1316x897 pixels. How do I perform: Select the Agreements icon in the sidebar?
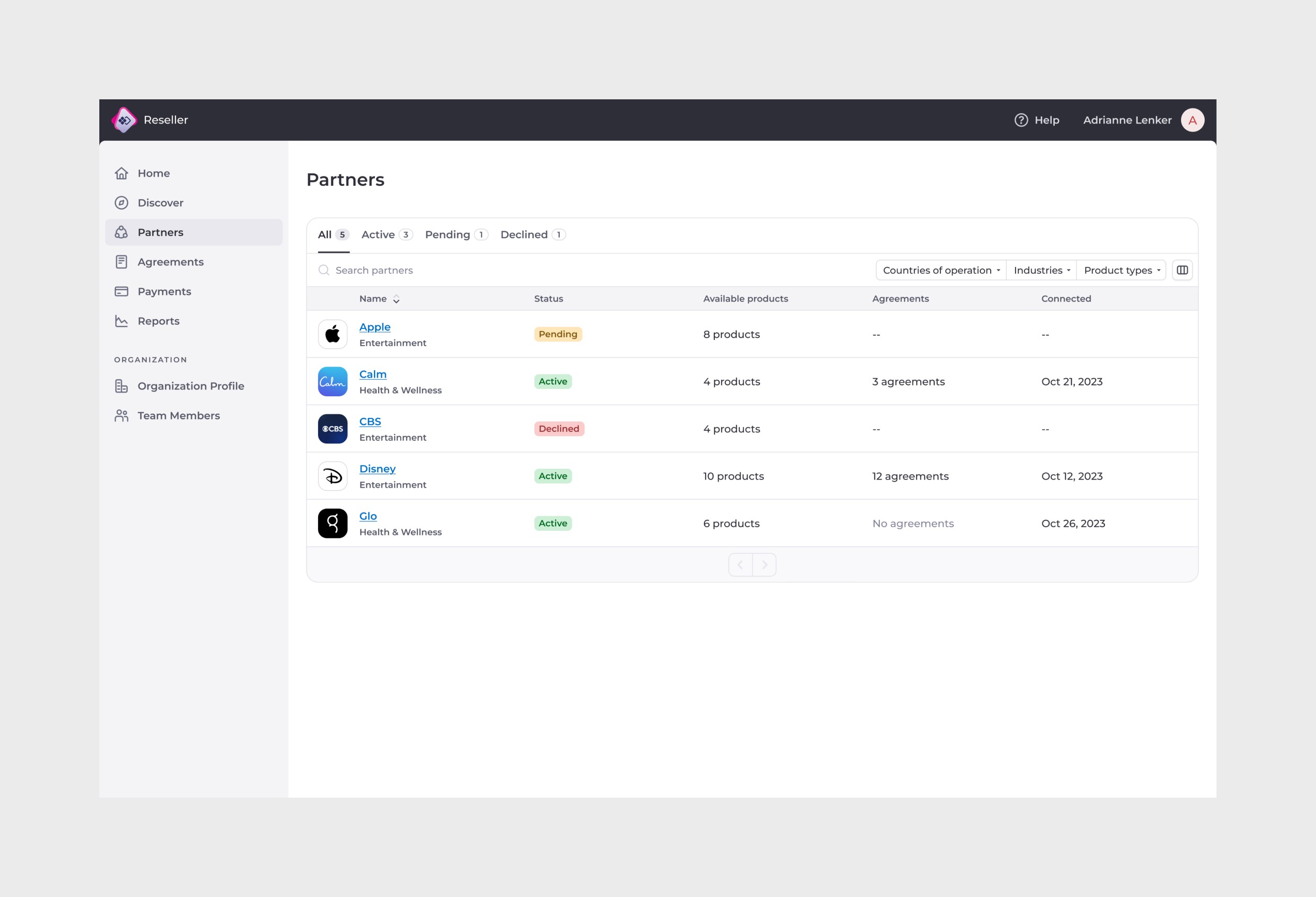click(x=122, y=261)
